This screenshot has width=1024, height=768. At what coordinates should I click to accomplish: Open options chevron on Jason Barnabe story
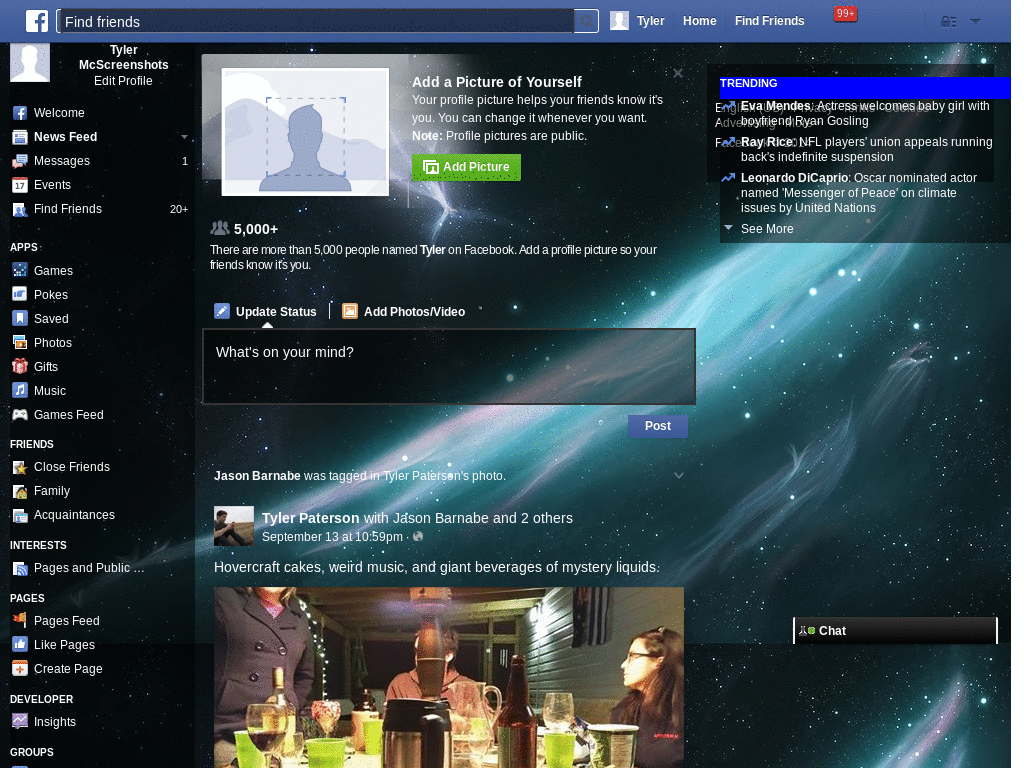pos(679,476)
